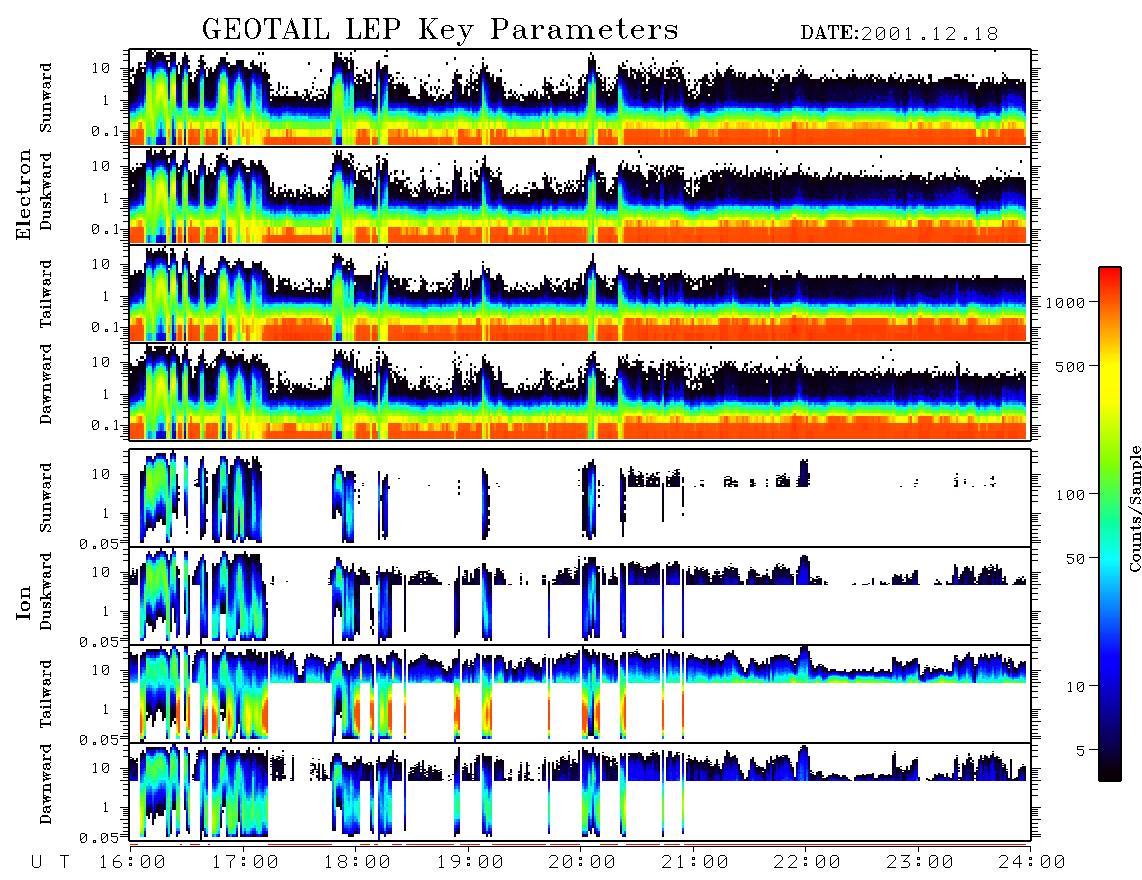
Task: Click the Ion Duskward spectrogram panel
Action: (x=580, y=595)
